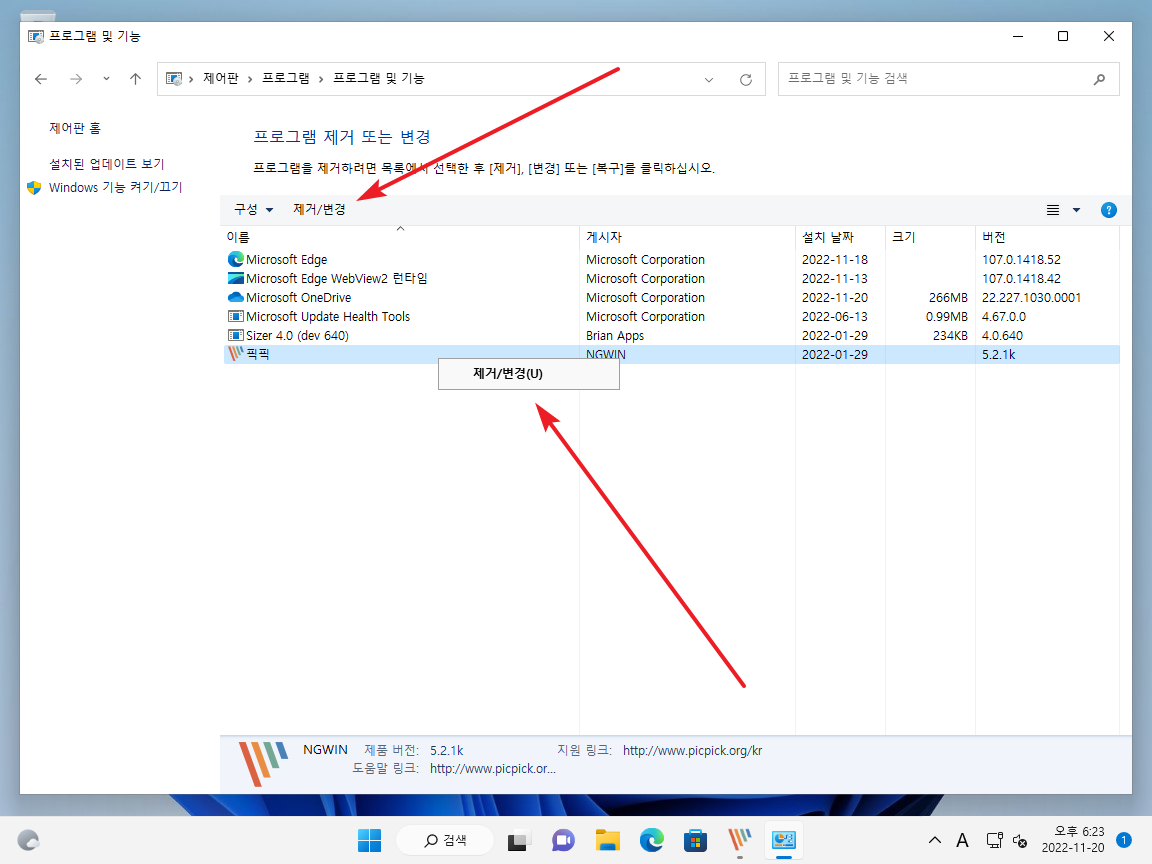Select 프로그램 및 기능 breadcrumb

(x=378, y=79)
